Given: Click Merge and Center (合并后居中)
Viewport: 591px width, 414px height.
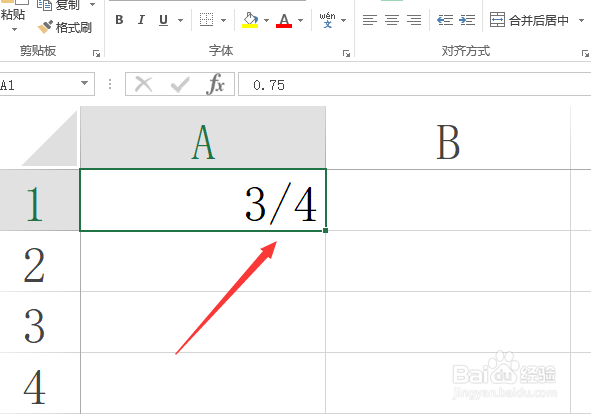Looking at the screenshot, I should coord(530,20).
